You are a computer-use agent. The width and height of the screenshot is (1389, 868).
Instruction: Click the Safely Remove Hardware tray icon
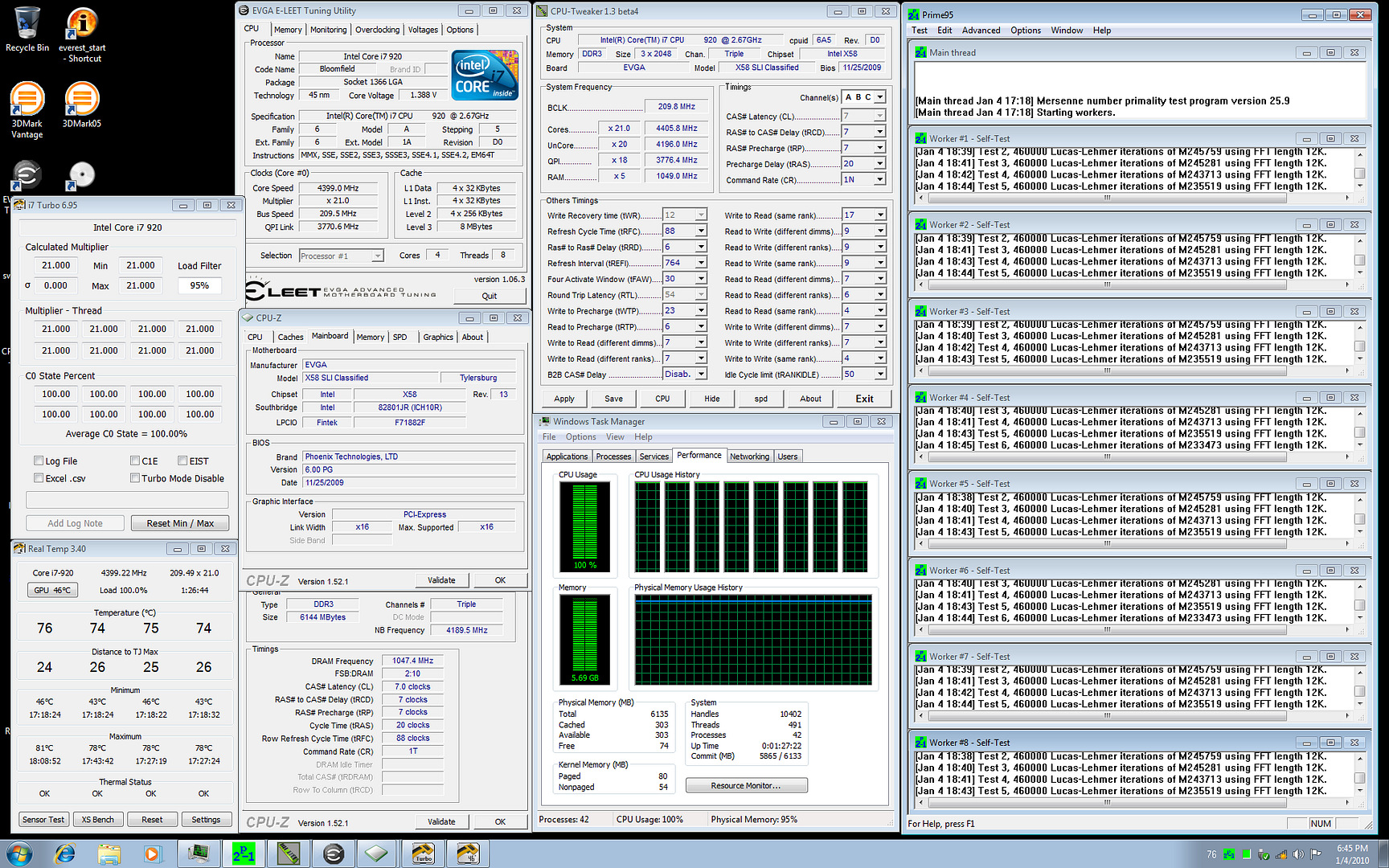pyautogui.click(x=1264, y=854)
